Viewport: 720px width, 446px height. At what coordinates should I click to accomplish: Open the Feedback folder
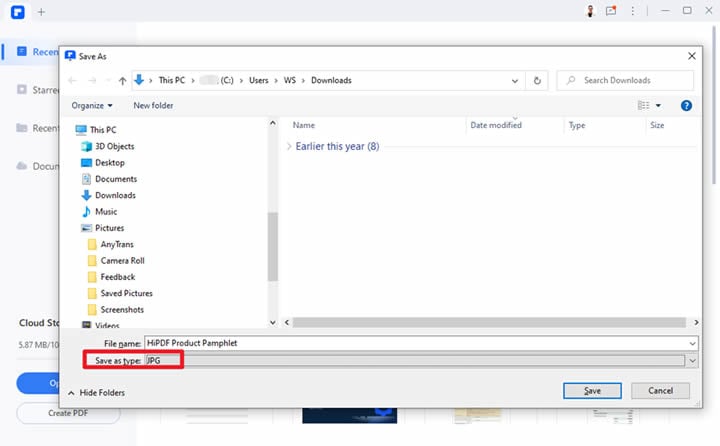[x=112, y=277]
